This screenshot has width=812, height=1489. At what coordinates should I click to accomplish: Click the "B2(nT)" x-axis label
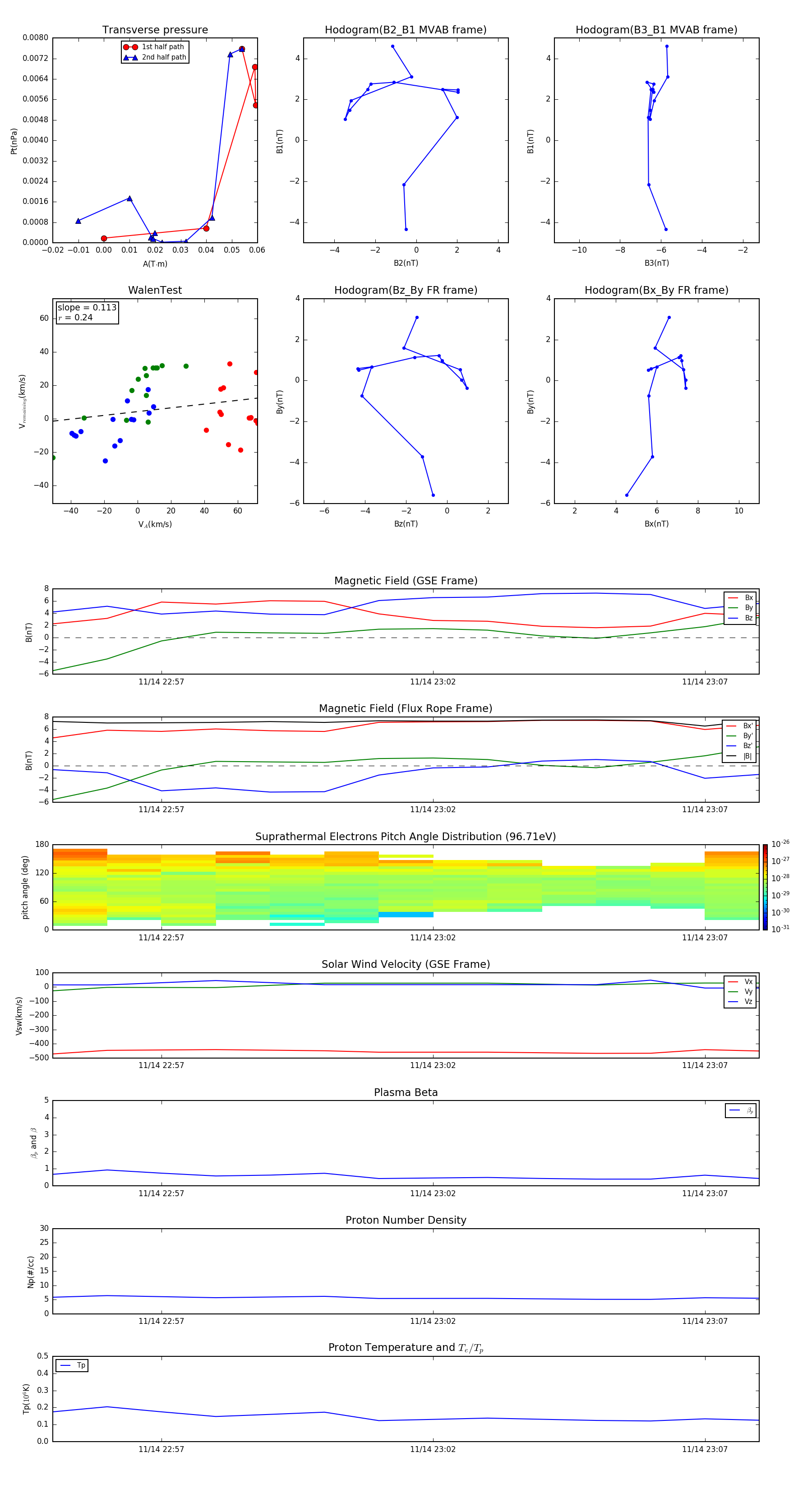[x=406, y=263]
